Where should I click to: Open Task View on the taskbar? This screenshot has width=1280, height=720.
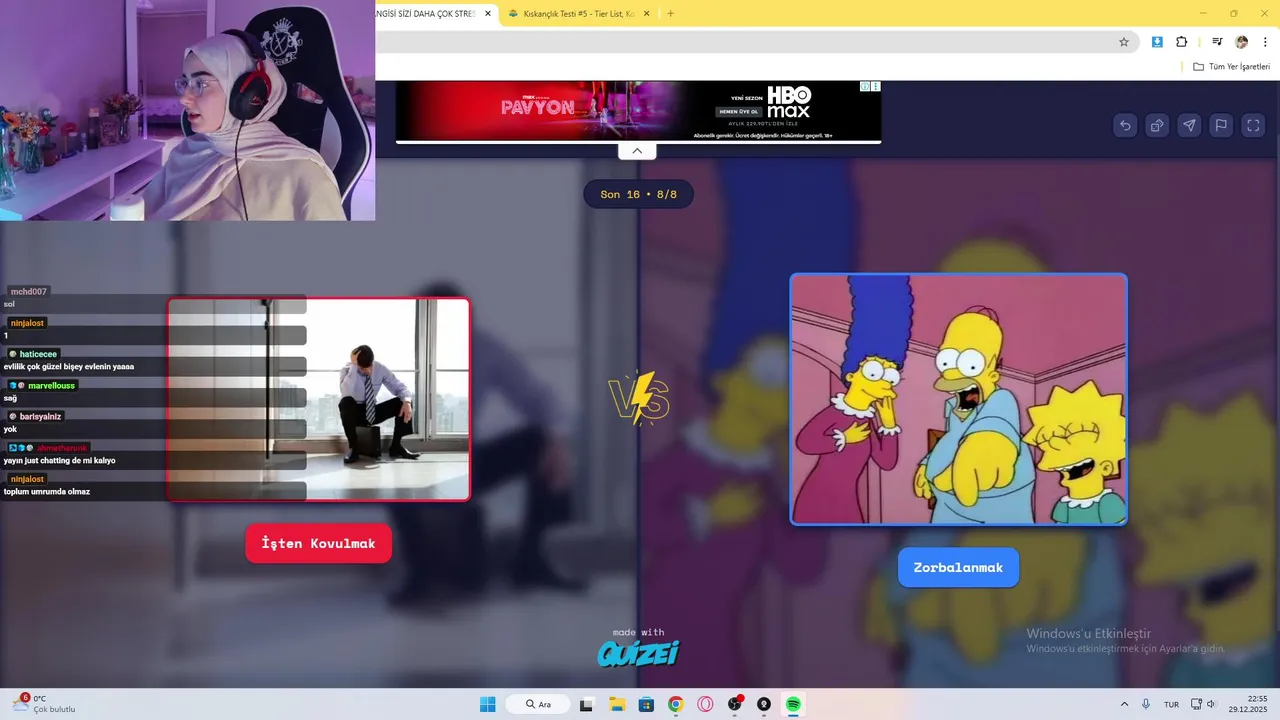pyautogui.click(x=586, y=704)
